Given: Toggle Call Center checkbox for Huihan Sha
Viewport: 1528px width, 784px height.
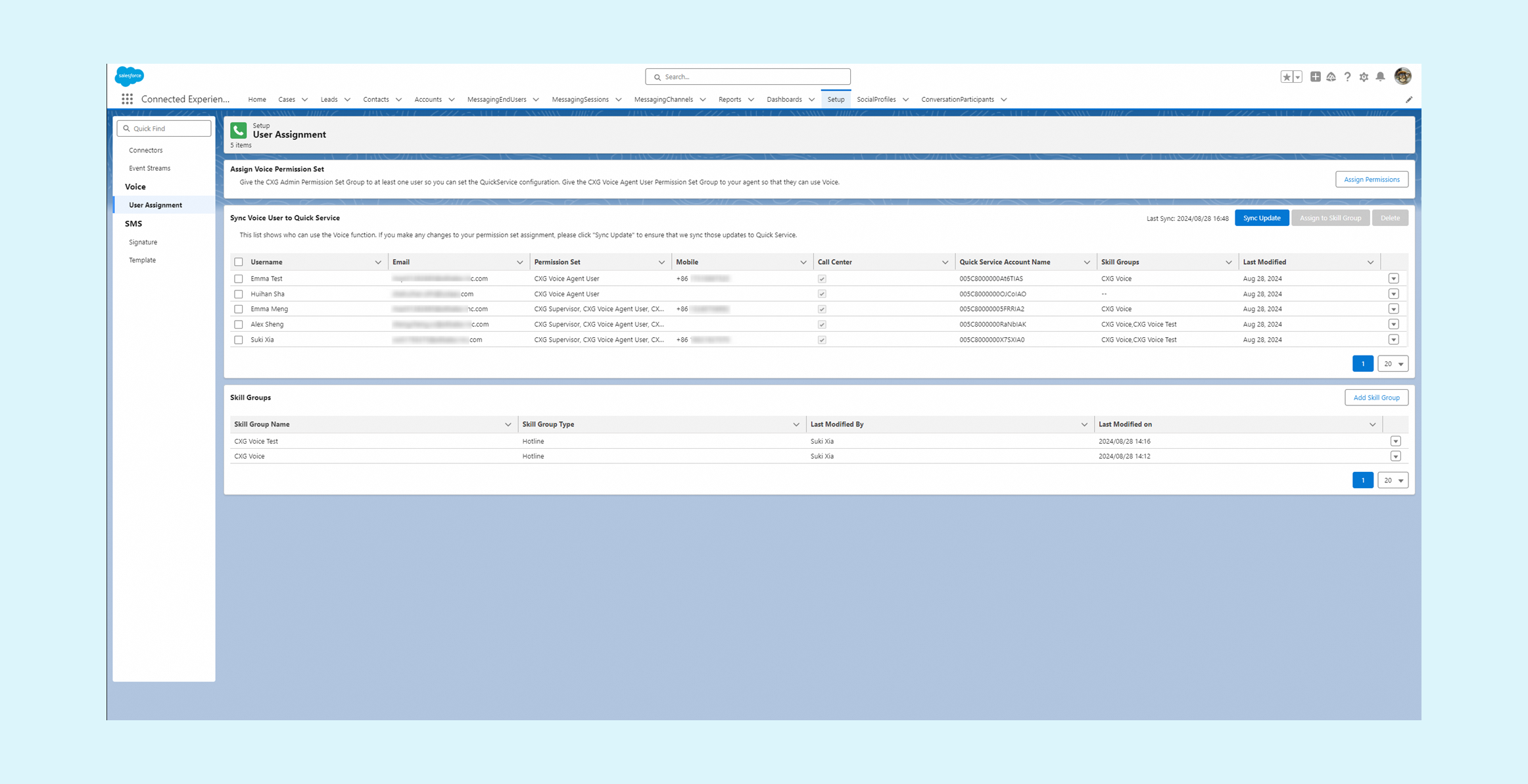Looking at the screenshot, I should click(x=822, y=294).
